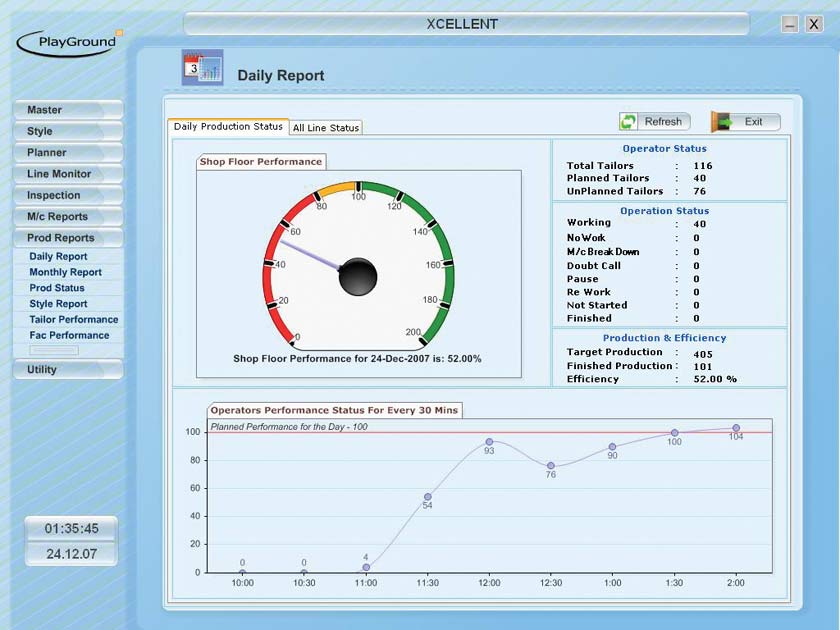Open the Inspection menu
The height and width of the screenshot is (630, 840).
[67, 196]
